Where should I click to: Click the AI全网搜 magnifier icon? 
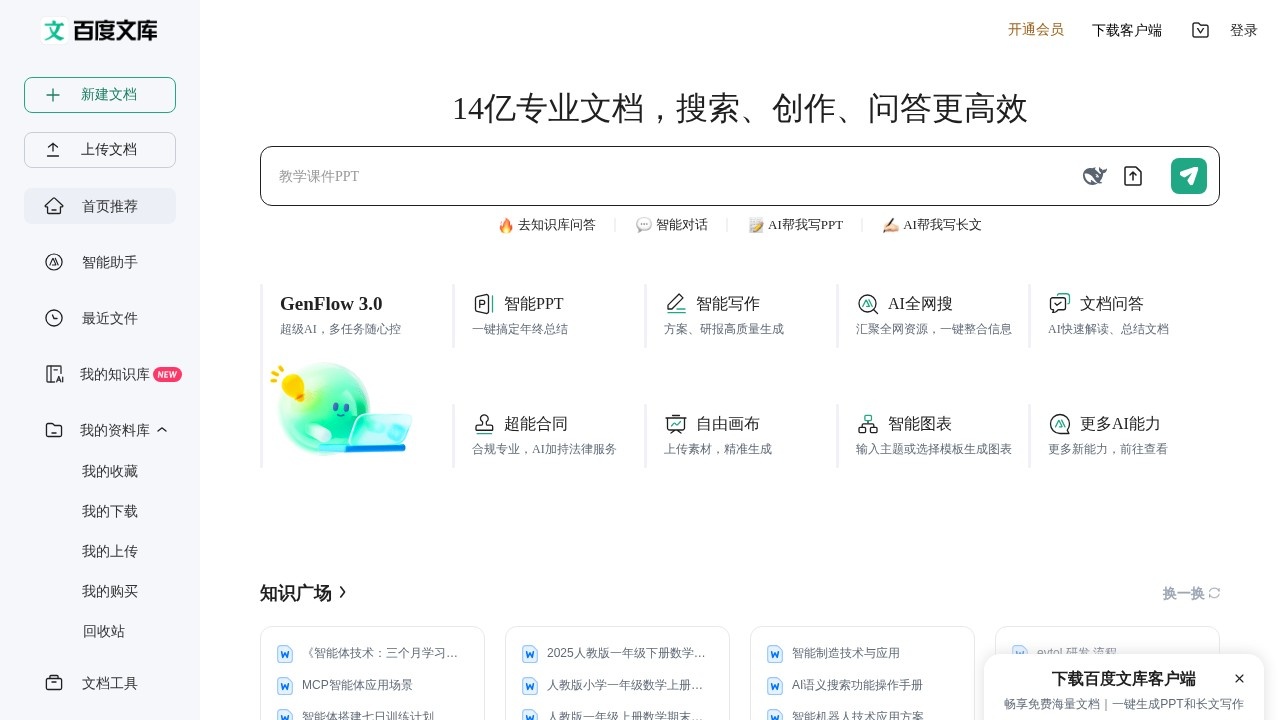click(x=868, y=303)
